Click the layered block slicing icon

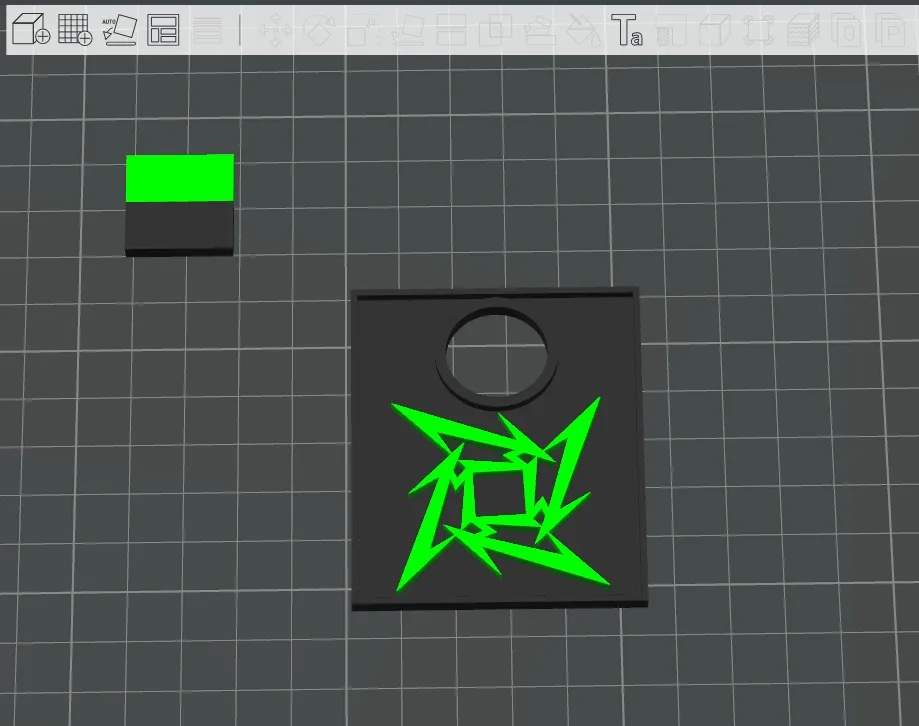tap(802, 31)
